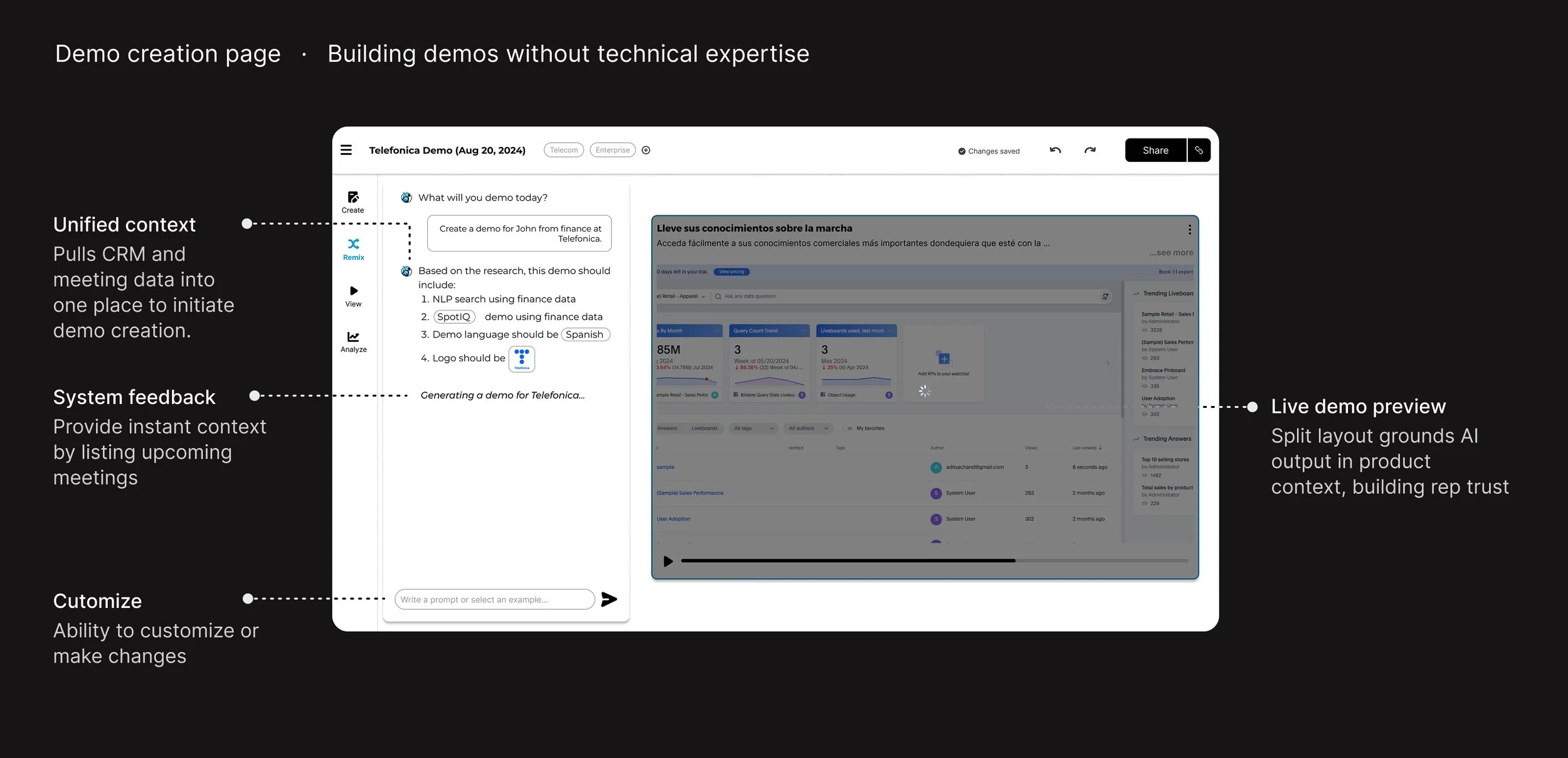Click in the prompt input field
The width and height of the screenshot is (1568, 758).
[495, 599]
